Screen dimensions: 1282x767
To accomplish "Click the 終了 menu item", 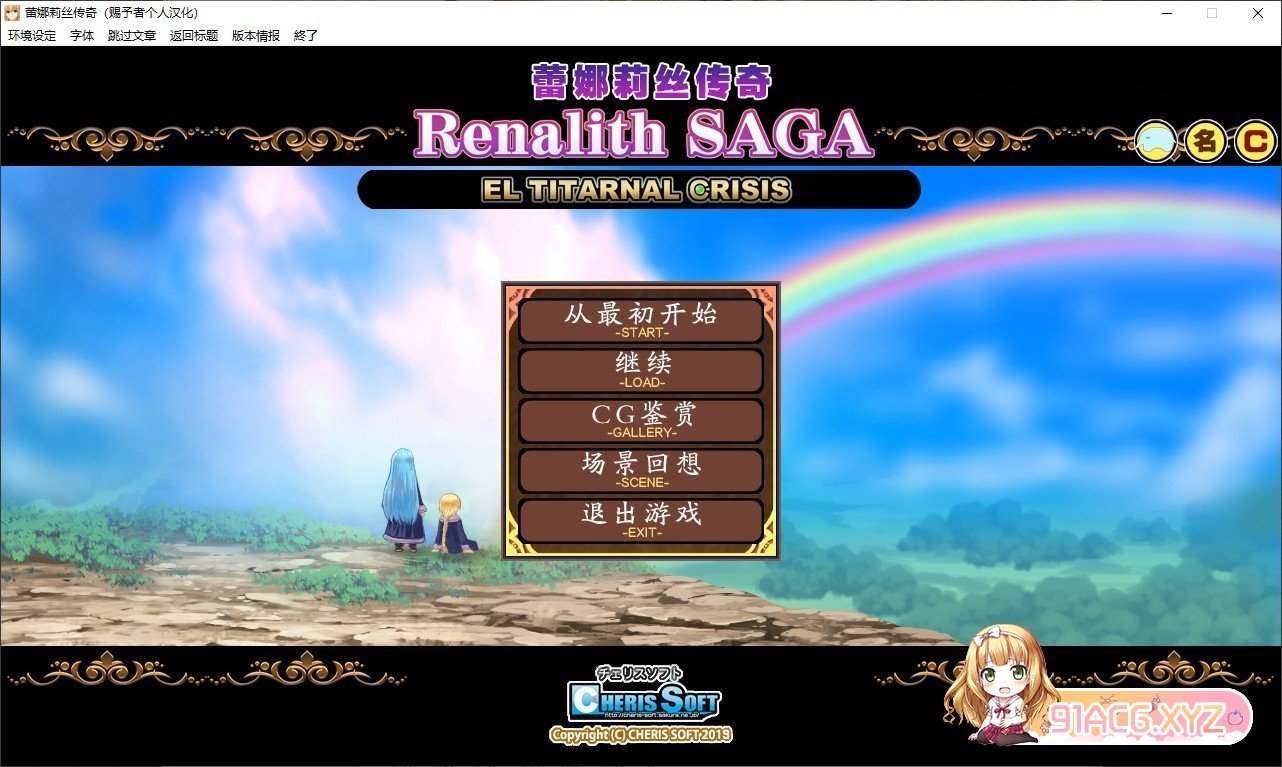I will click(x=306, y=35).
